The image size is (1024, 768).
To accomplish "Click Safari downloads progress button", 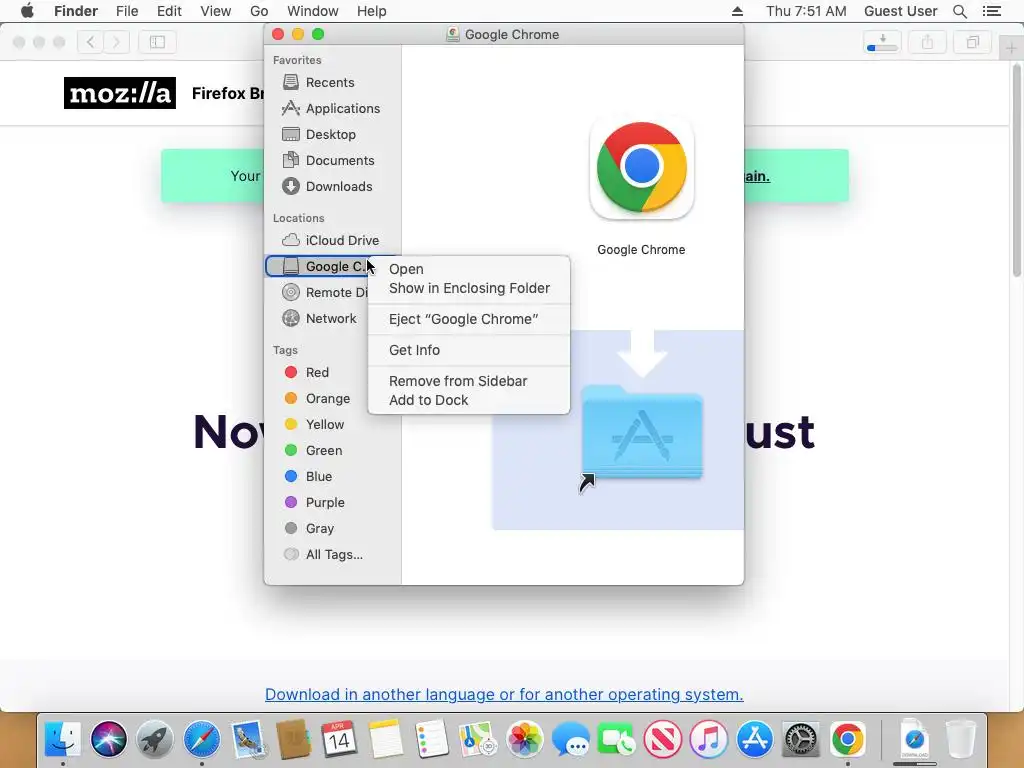I will point(882,42).
